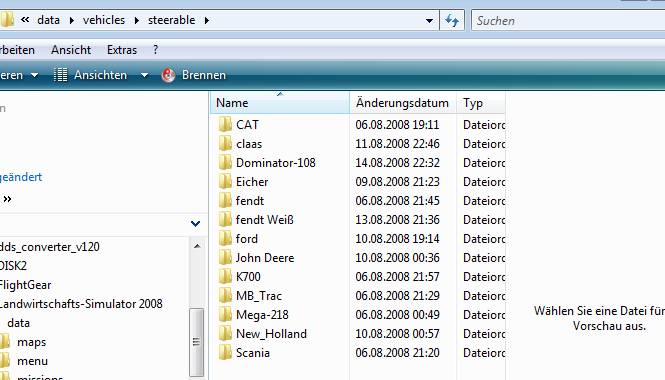Click the folder tree scroll up arrow
The height and width of the screenshot is (380, 665).
[197, 246]
